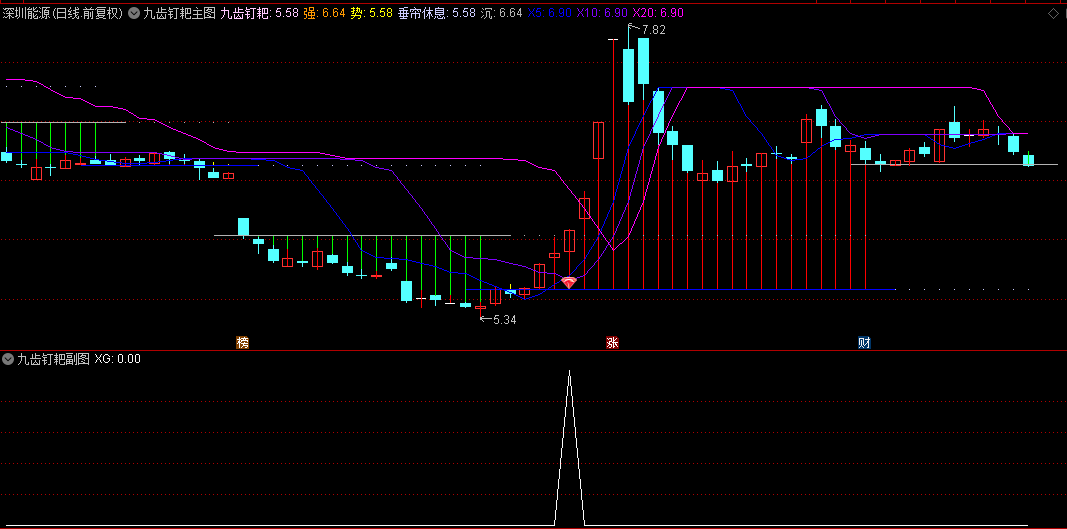
Task: Click the white XG signal spike peak
Action: point(569,373)
